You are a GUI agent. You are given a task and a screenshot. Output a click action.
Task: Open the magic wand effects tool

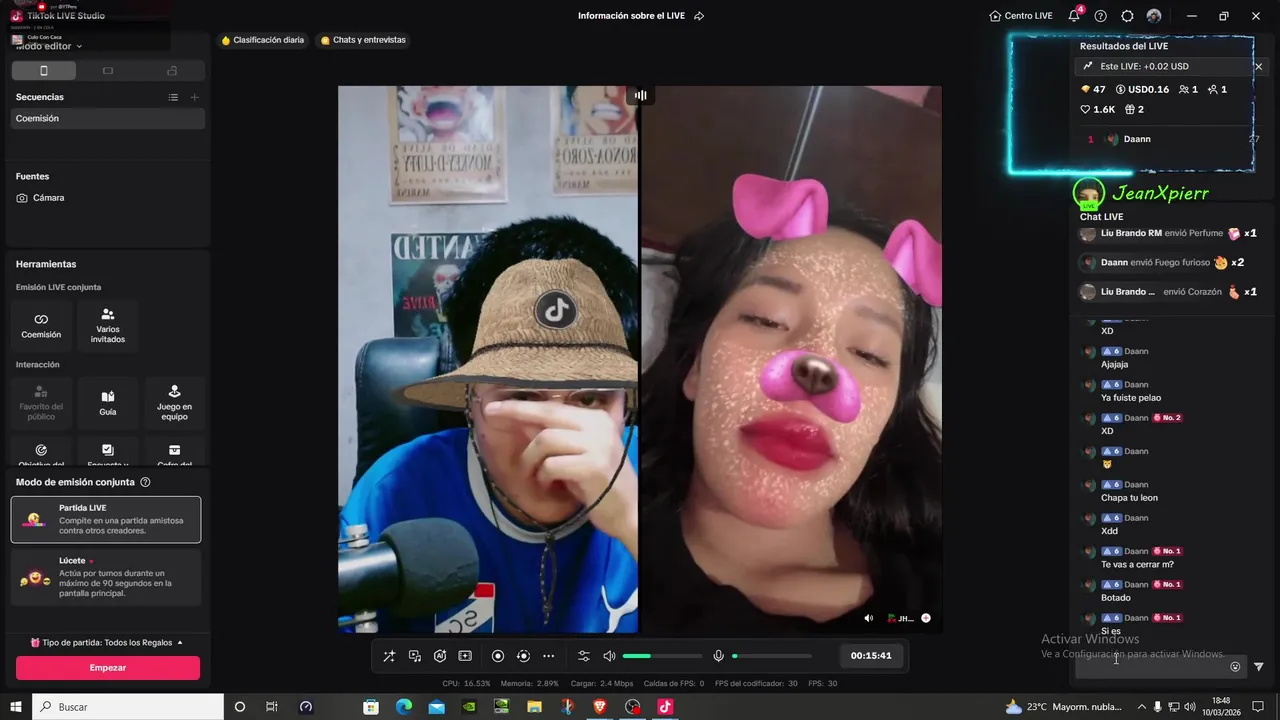pyautogui.click(x=389, y=656)
